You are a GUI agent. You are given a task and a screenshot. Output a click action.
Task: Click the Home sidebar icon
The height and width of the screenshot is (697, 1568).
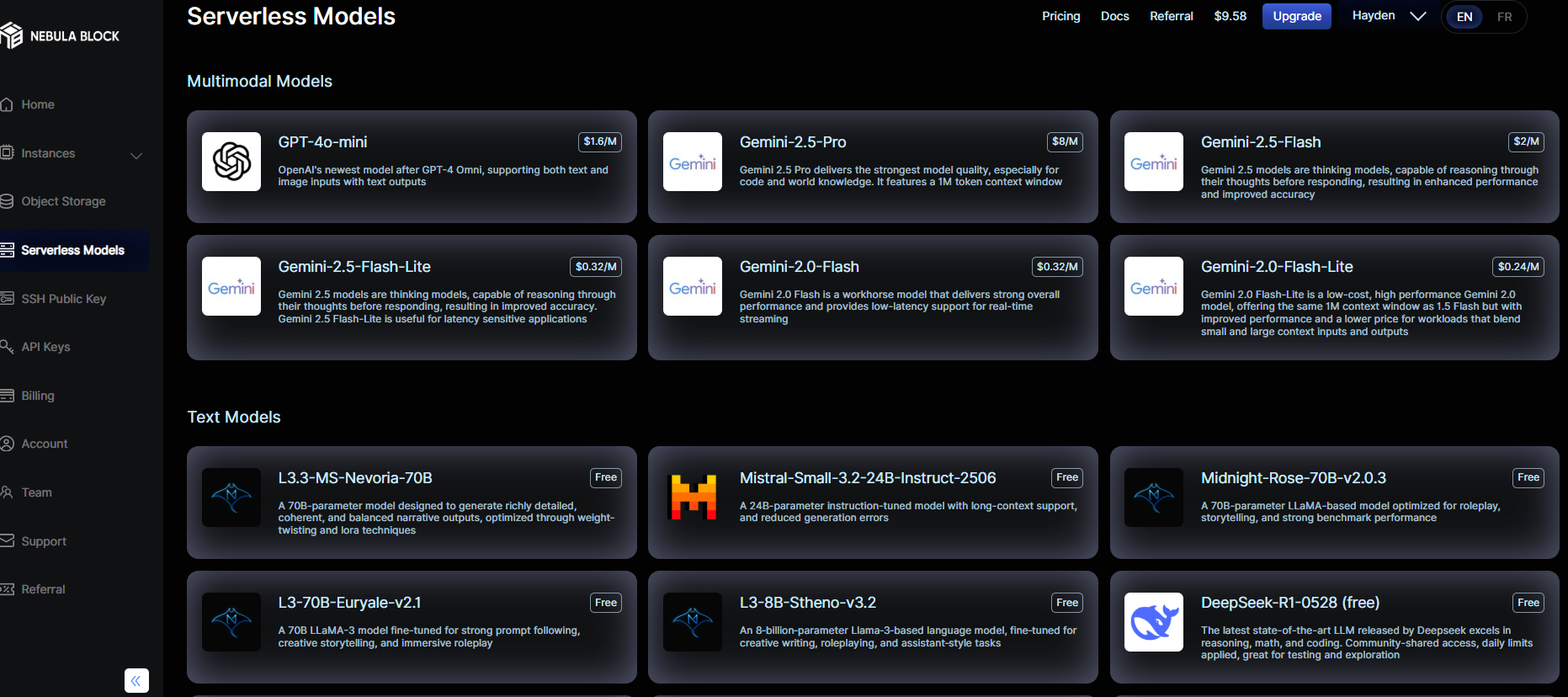tap(7, 104)
